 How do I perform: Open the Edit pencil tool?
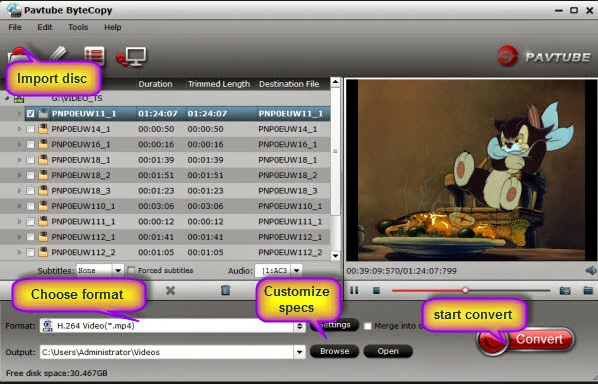click(x=58, y=54)
